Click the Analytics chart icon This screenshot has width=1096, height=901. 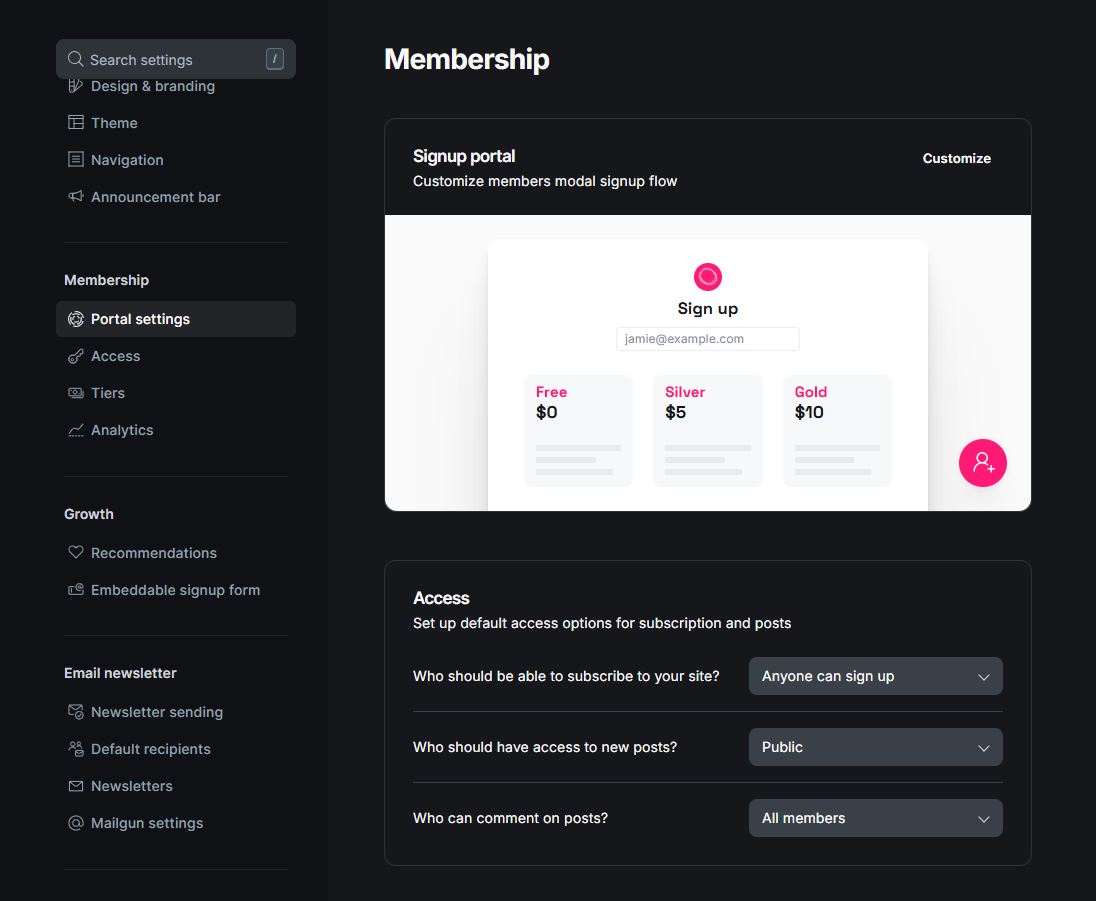pyautogui.click(x=75, y=431)
